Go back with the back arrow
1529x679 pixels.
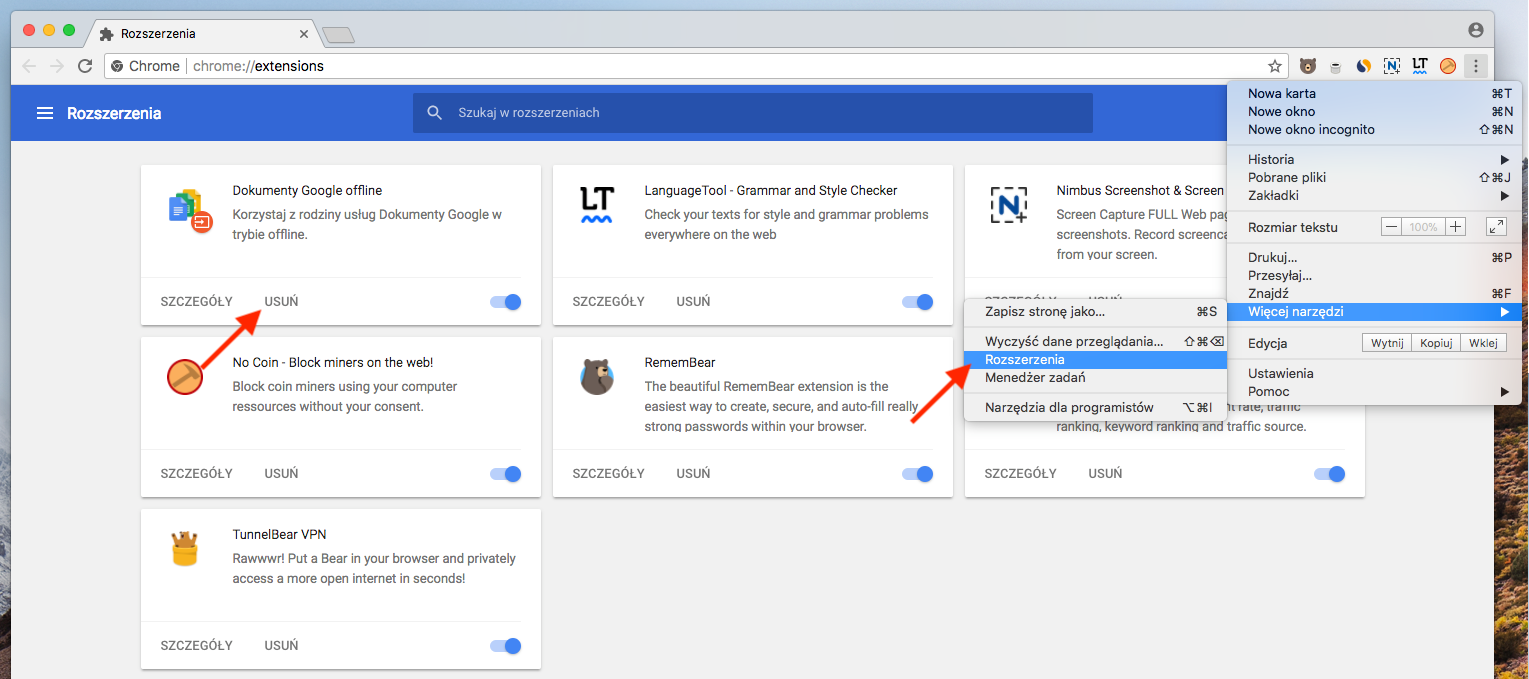[29, 66]
